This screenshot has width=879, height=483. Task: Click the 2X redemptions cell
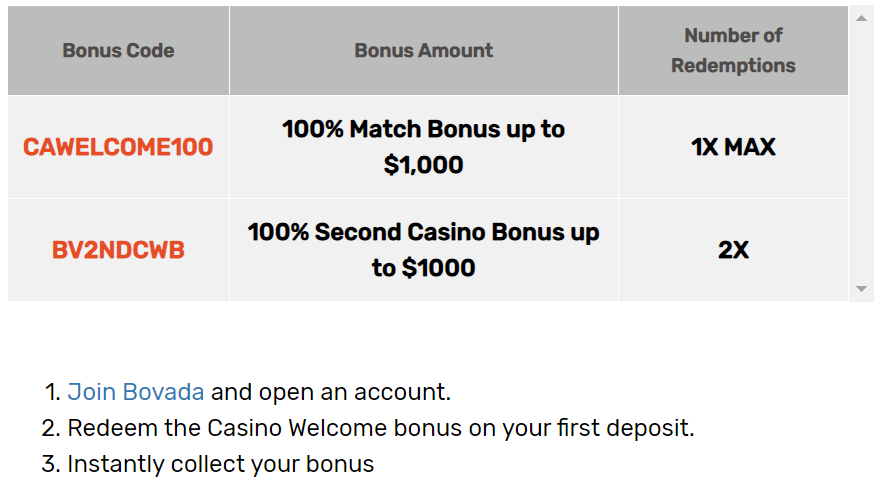[733, 250]
